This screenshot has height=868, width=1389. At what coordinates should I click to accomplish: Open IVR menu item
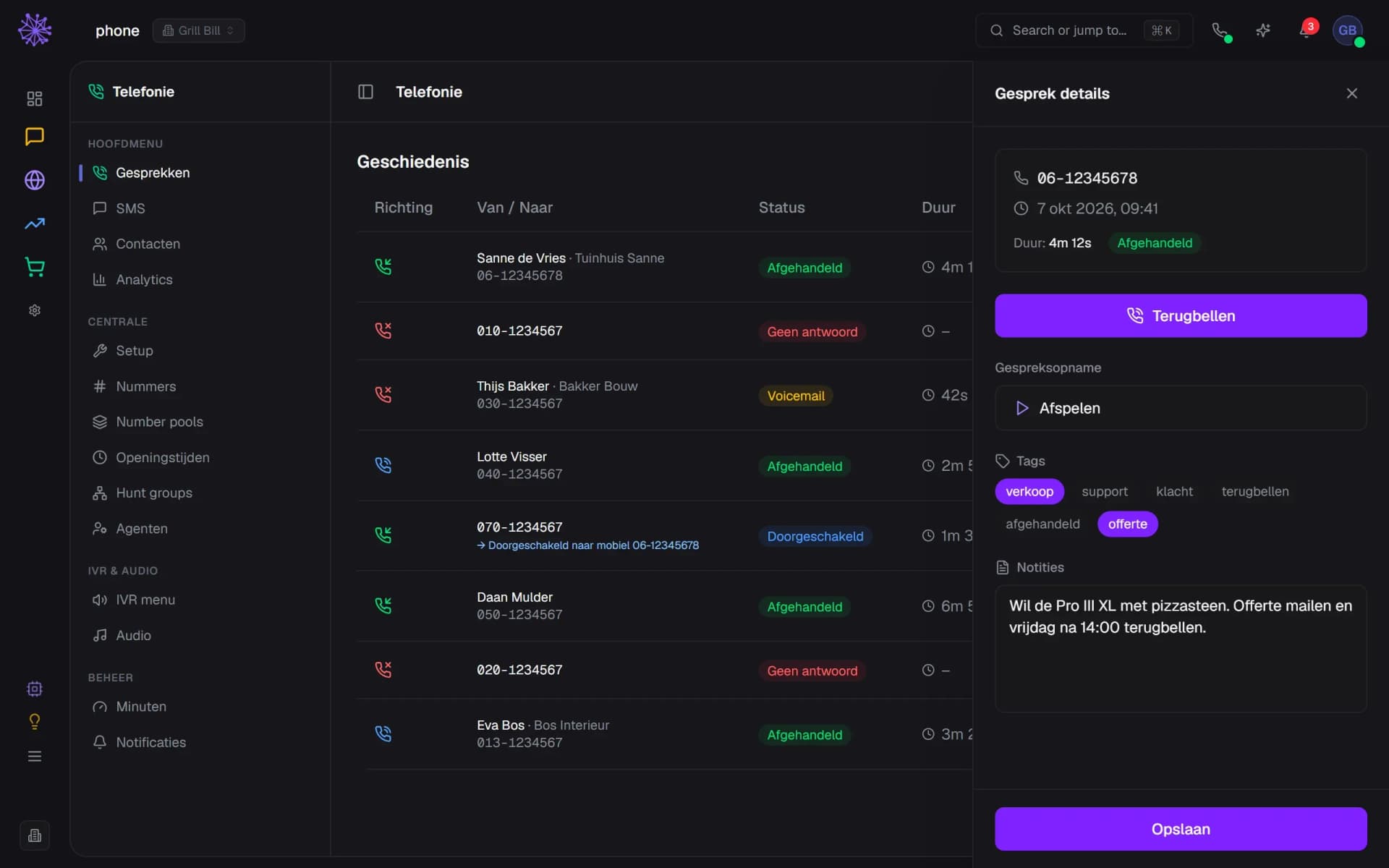coord(200,600)
